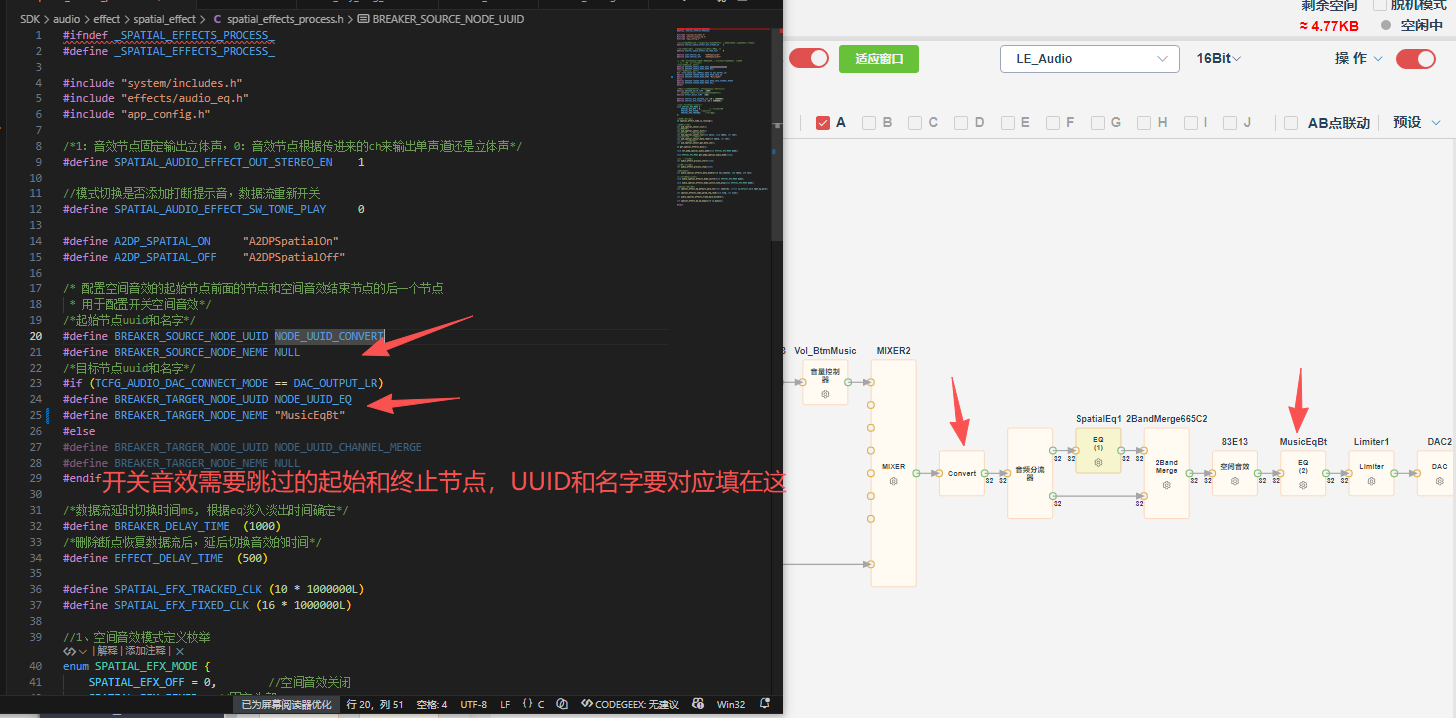The image size is (1456, 718).
Task: Select the Convert node in the flow diagram
Action: click(962, 474)
